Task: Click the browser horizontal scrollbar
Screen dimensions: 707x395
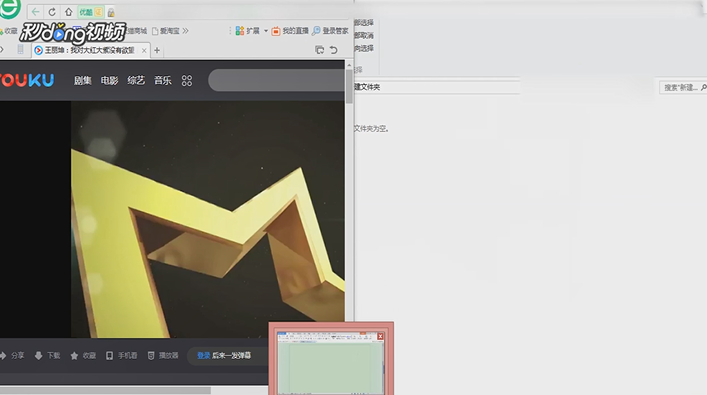Action: pyautogui.click(x=105, y=390)
